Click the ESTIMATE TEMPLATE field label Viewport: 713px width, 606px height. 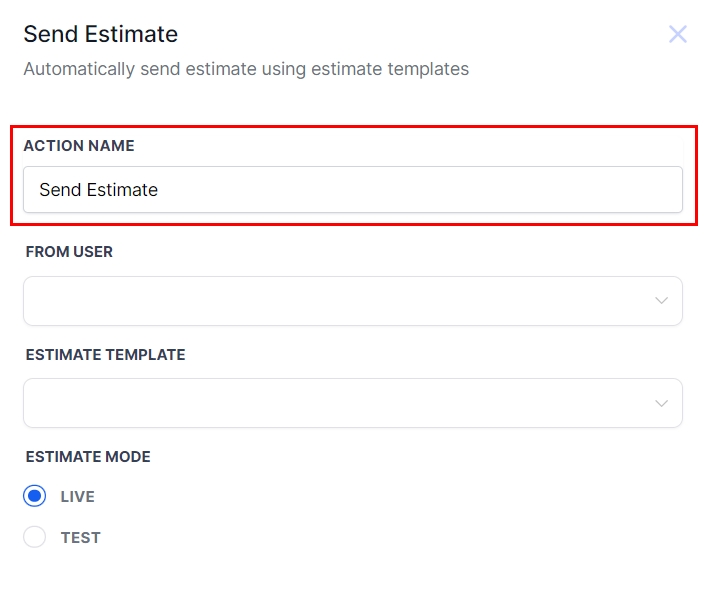click(105, 355)
